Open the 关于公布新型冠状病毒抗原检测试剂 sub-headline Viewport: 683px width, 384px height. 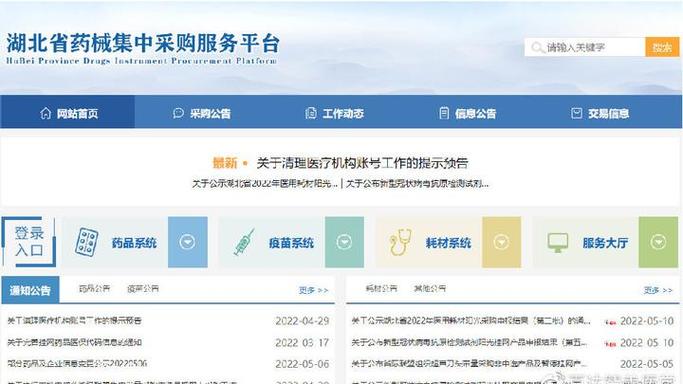click(417, 184)
